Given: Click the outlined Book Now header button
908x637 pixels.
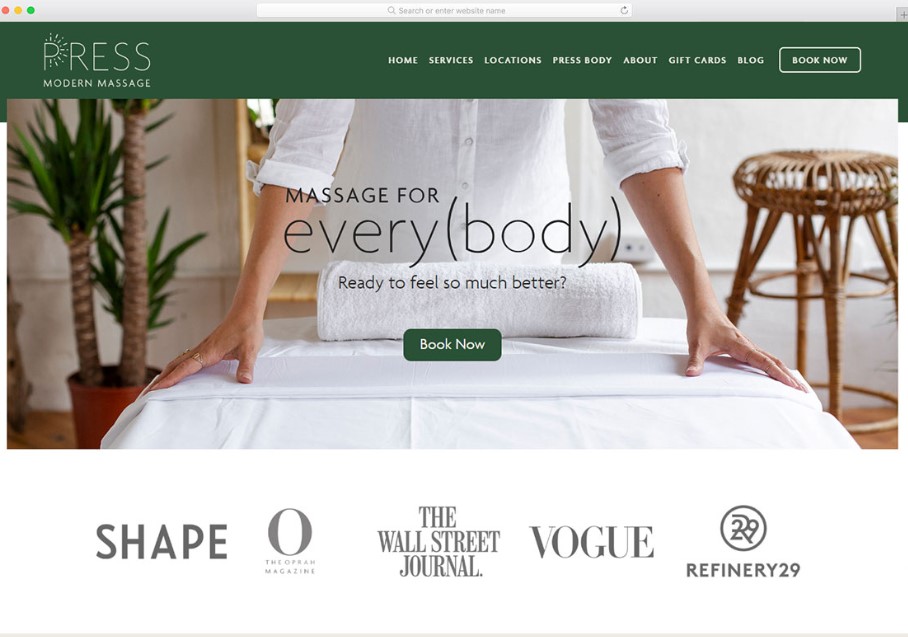Looking at the screenshot, I should 819,60.
